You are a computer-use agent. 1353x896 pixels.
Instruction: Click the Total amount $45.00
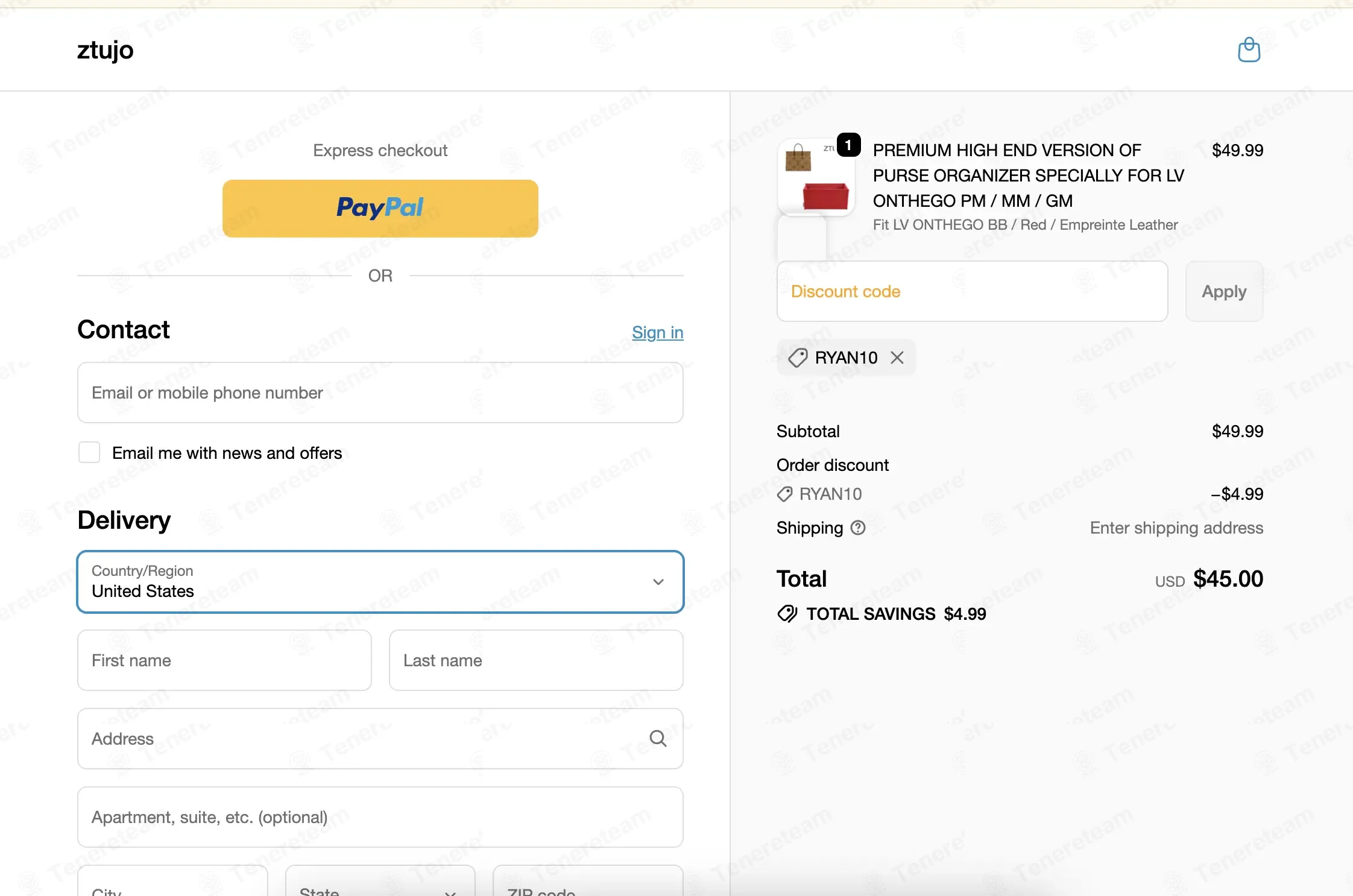pos(1228,579)
